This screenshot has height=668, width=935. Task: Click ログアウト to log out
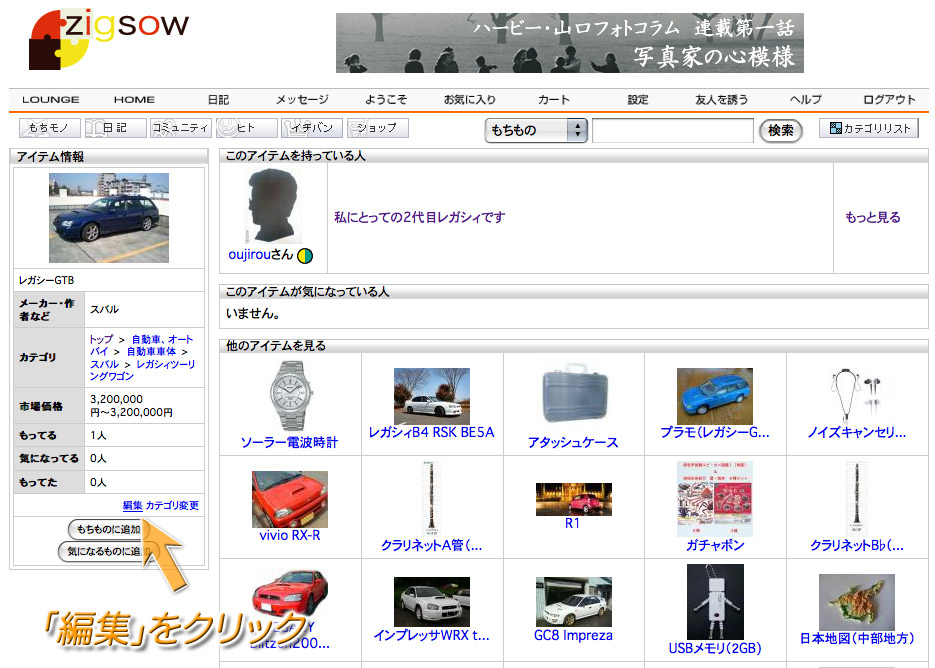tap(889, 100)
